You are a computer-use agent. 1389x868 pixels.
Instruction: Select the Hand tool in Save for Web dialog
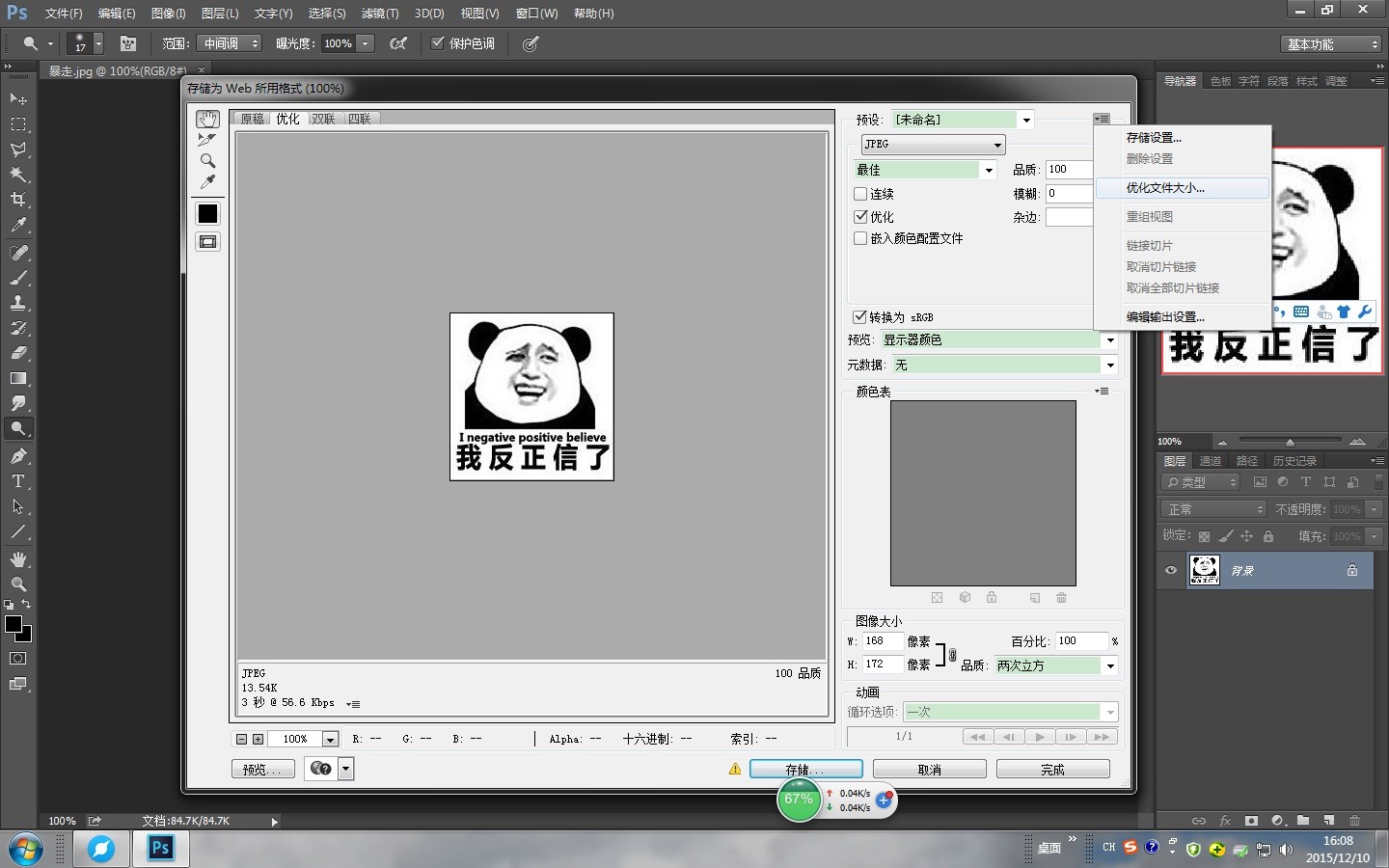[207, 120]
